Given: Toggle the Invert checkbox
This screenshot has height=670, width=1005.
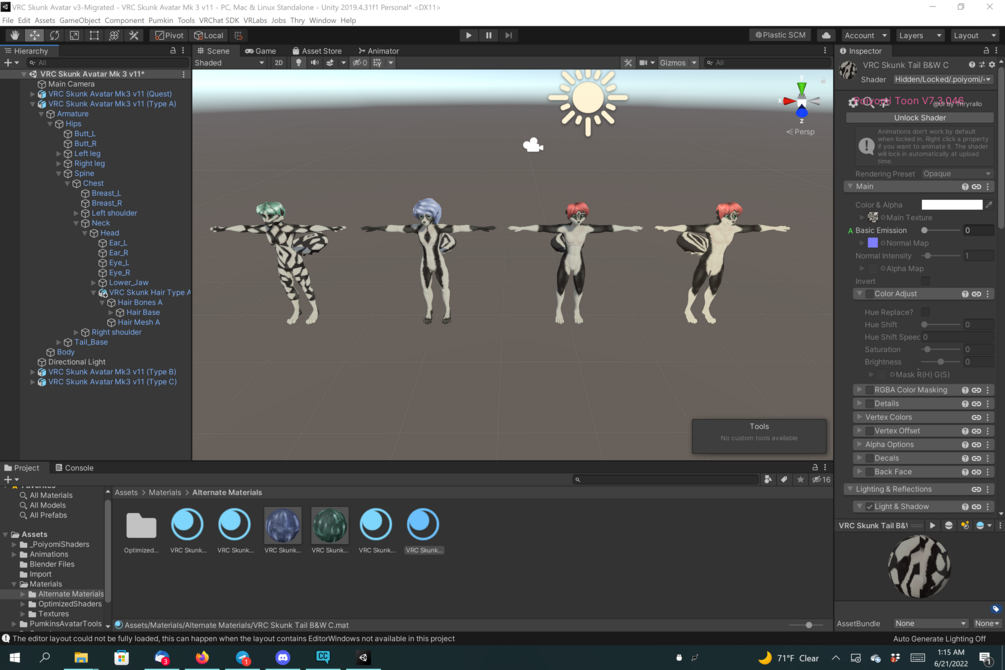Looking at the screenshot, I should 925,281.
